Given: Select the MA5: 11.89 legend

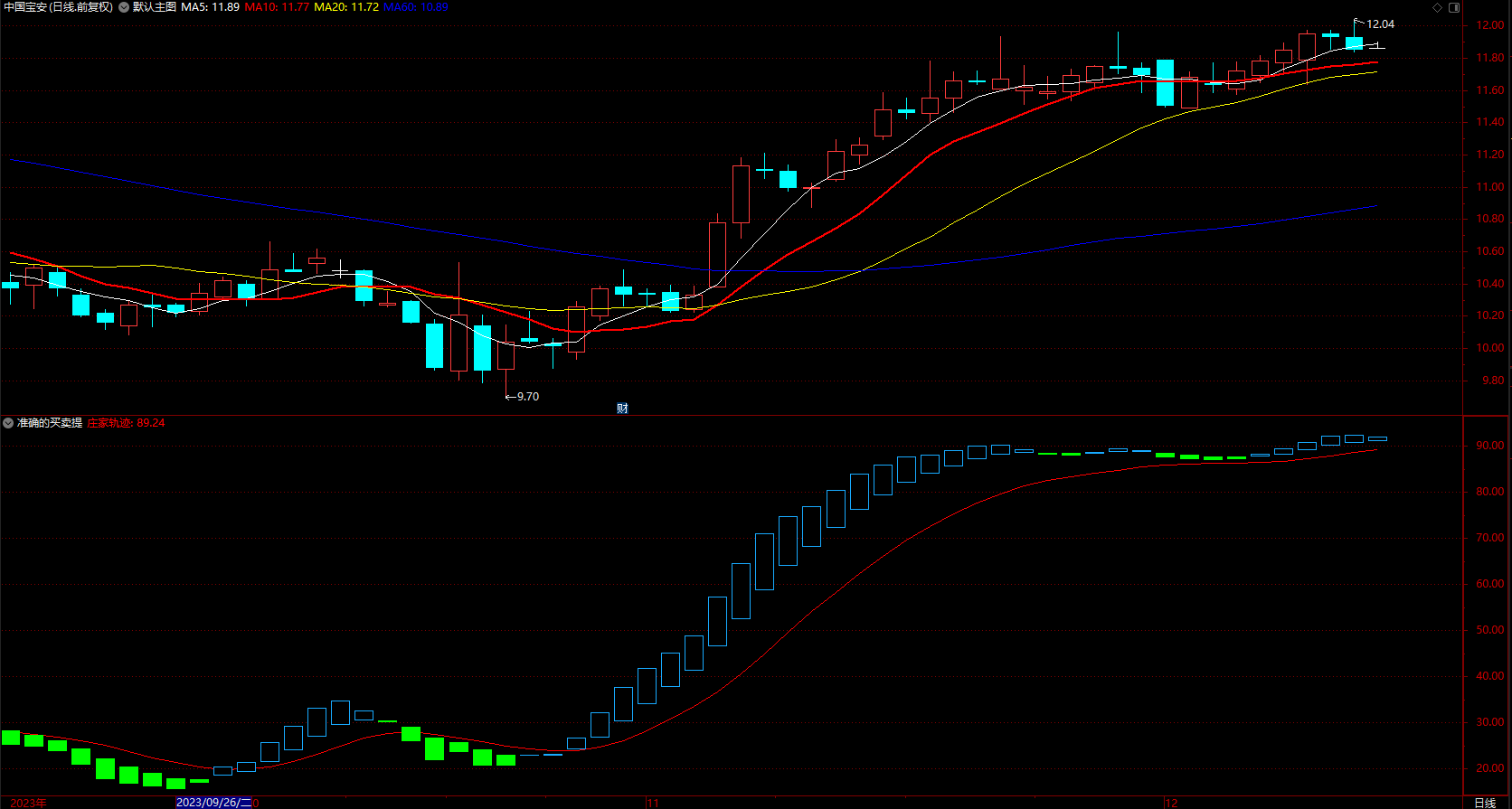Looking at the screenshot, I should click(x=210, y=7).
